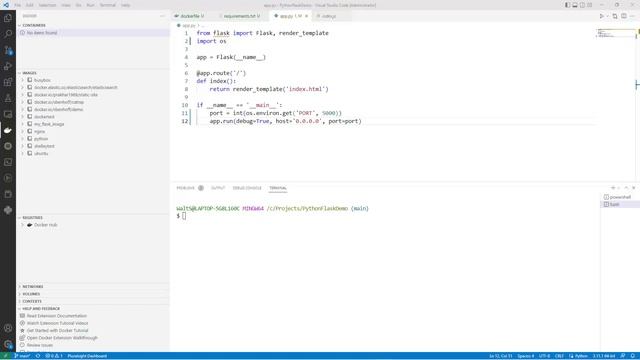Open the Extensions view

tap(8, 82)
